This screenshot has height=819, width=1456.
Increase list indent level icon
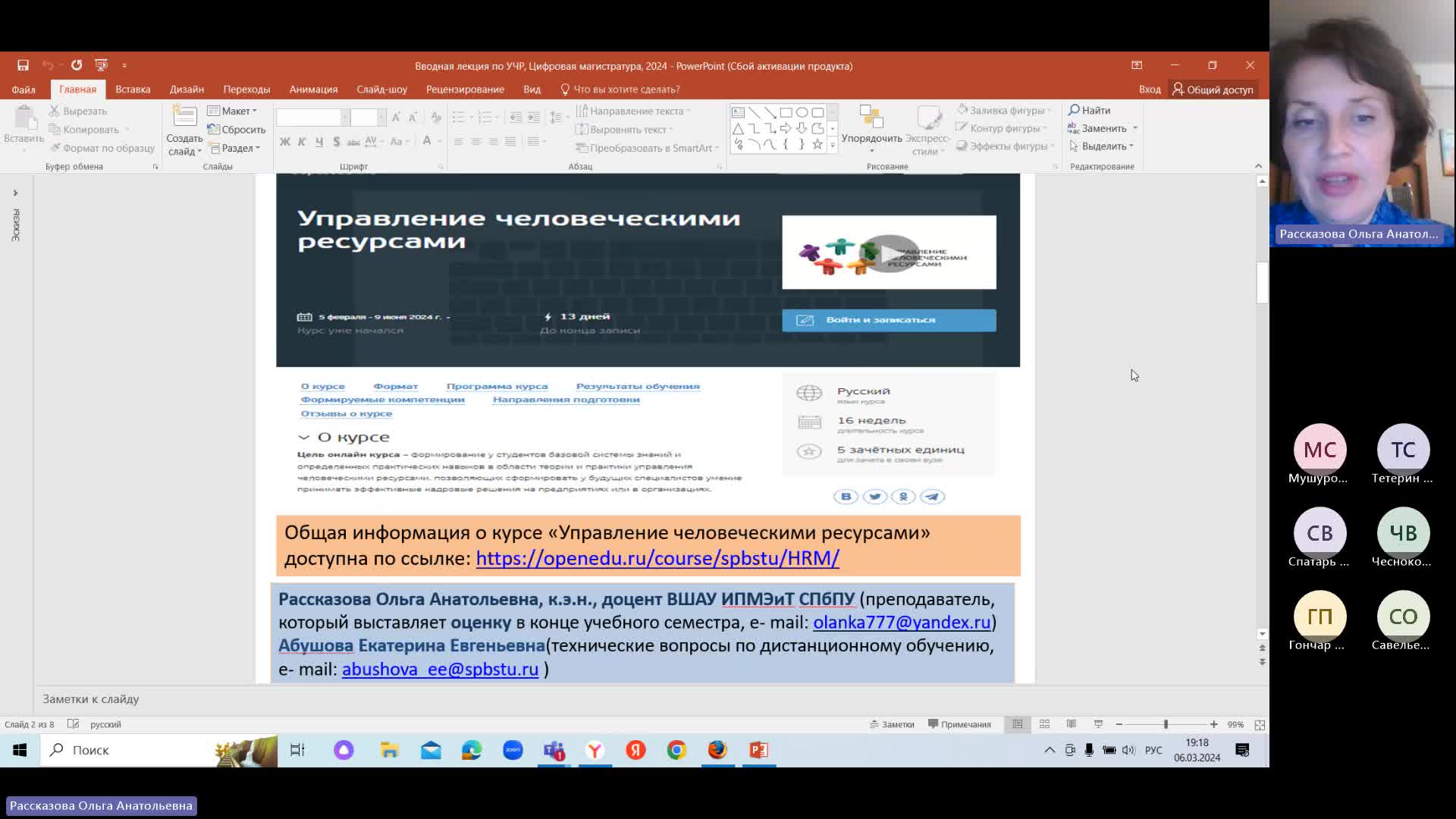534,117
